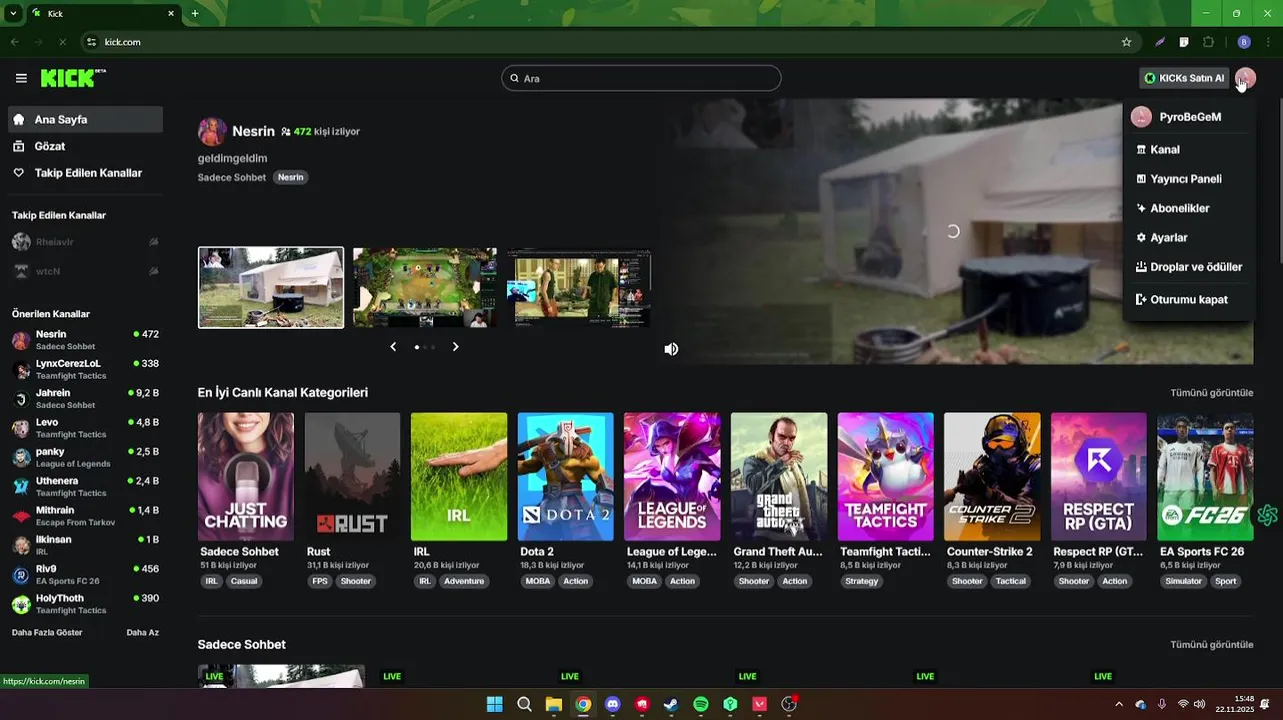1283x720 pixels.
Task: Open the hamburger sidebar menu
Action: 21,78
